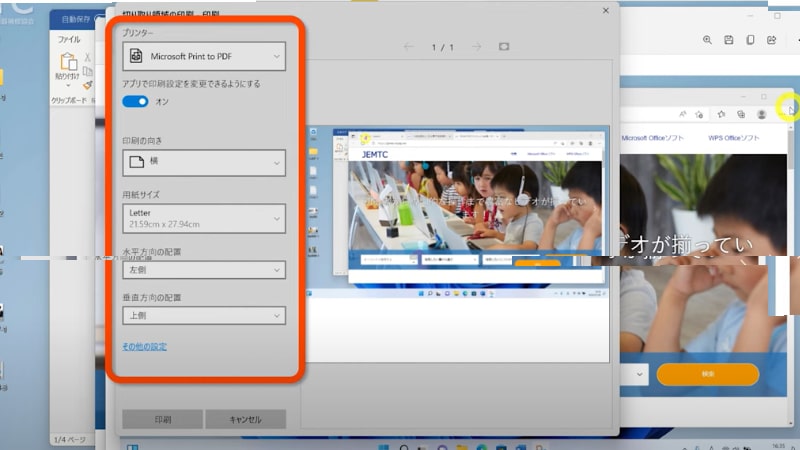Image resolution: width=800 pixels, height=450 pixels.
Task: Click the cut scissors icon in Word
Action: pyautogui.click(x=88, y=57)
